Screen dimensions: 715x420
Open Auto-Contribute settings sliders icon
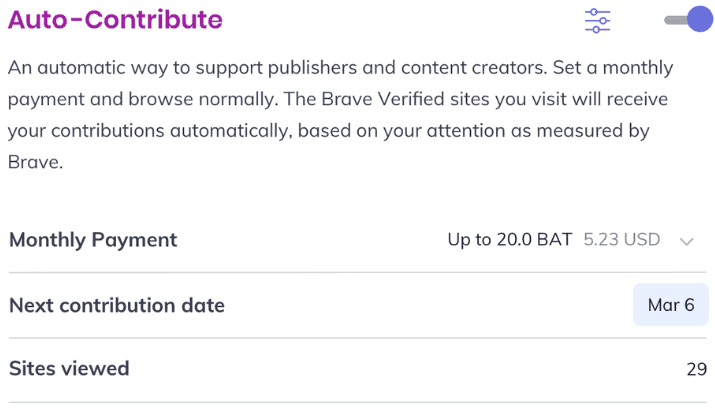pyautogui.click(x=597, y=21)
